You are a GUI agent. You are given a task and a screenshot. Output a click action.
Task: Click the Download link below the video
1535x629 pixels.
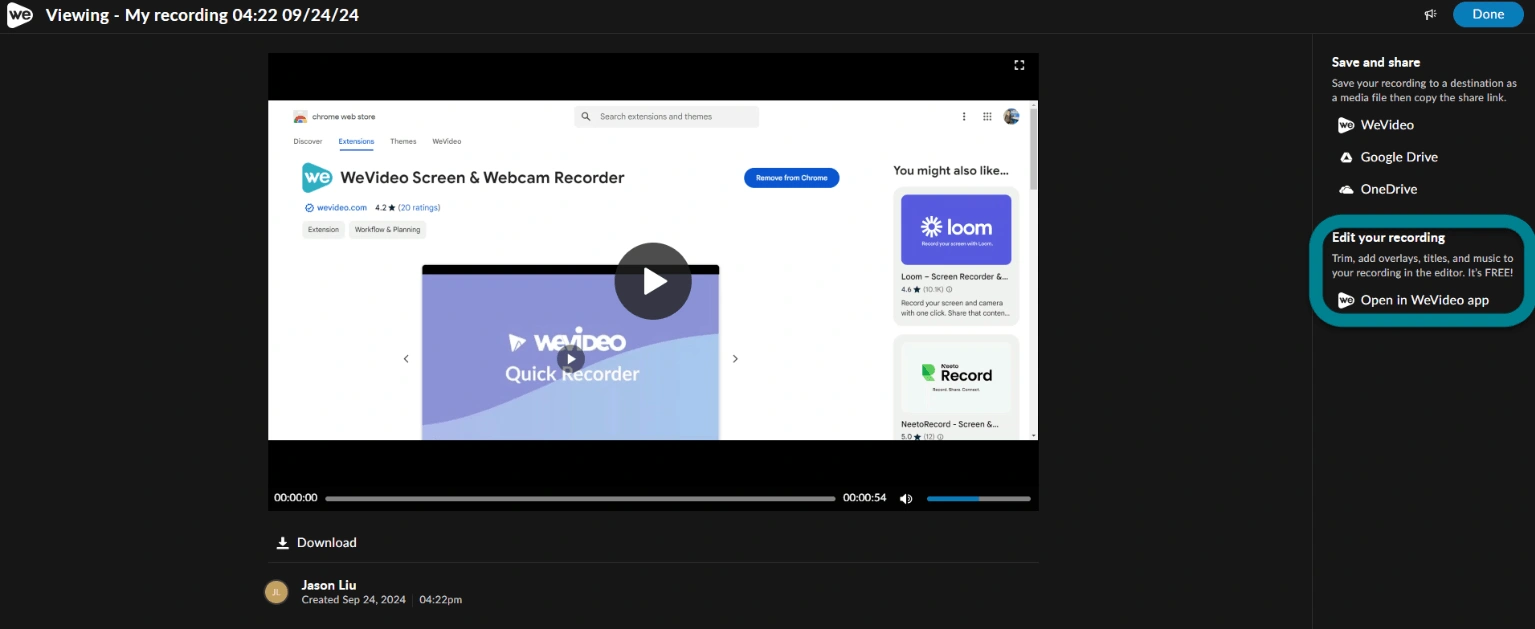(x=317, y=543)
